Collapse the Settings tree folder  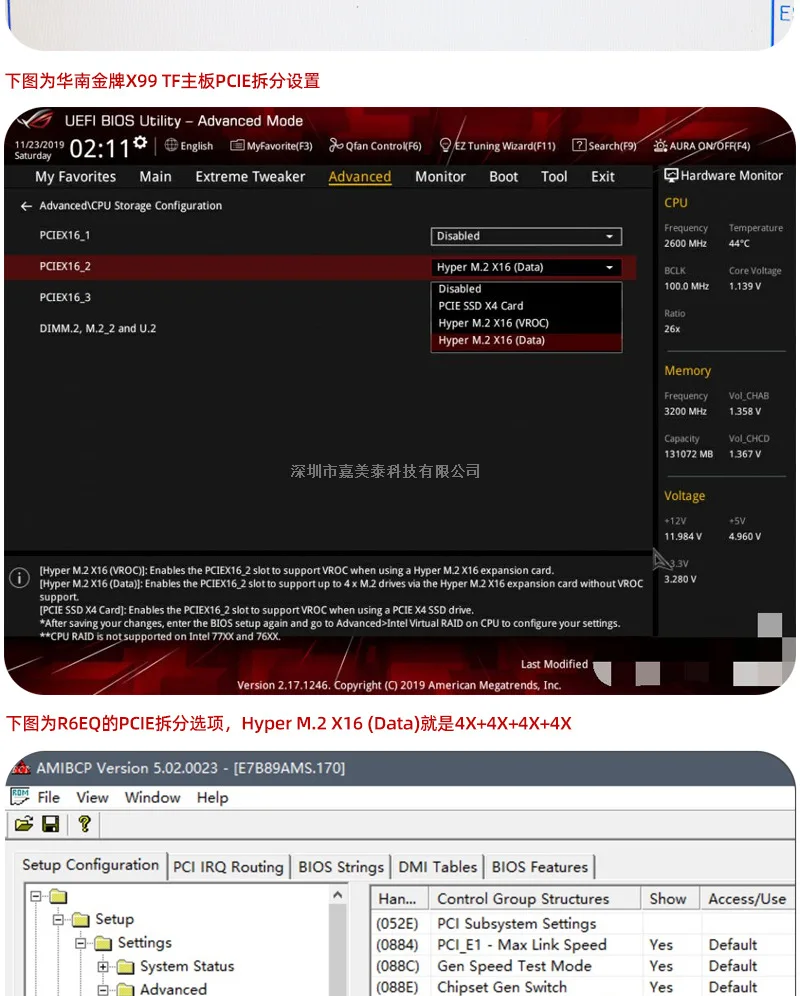81,943
